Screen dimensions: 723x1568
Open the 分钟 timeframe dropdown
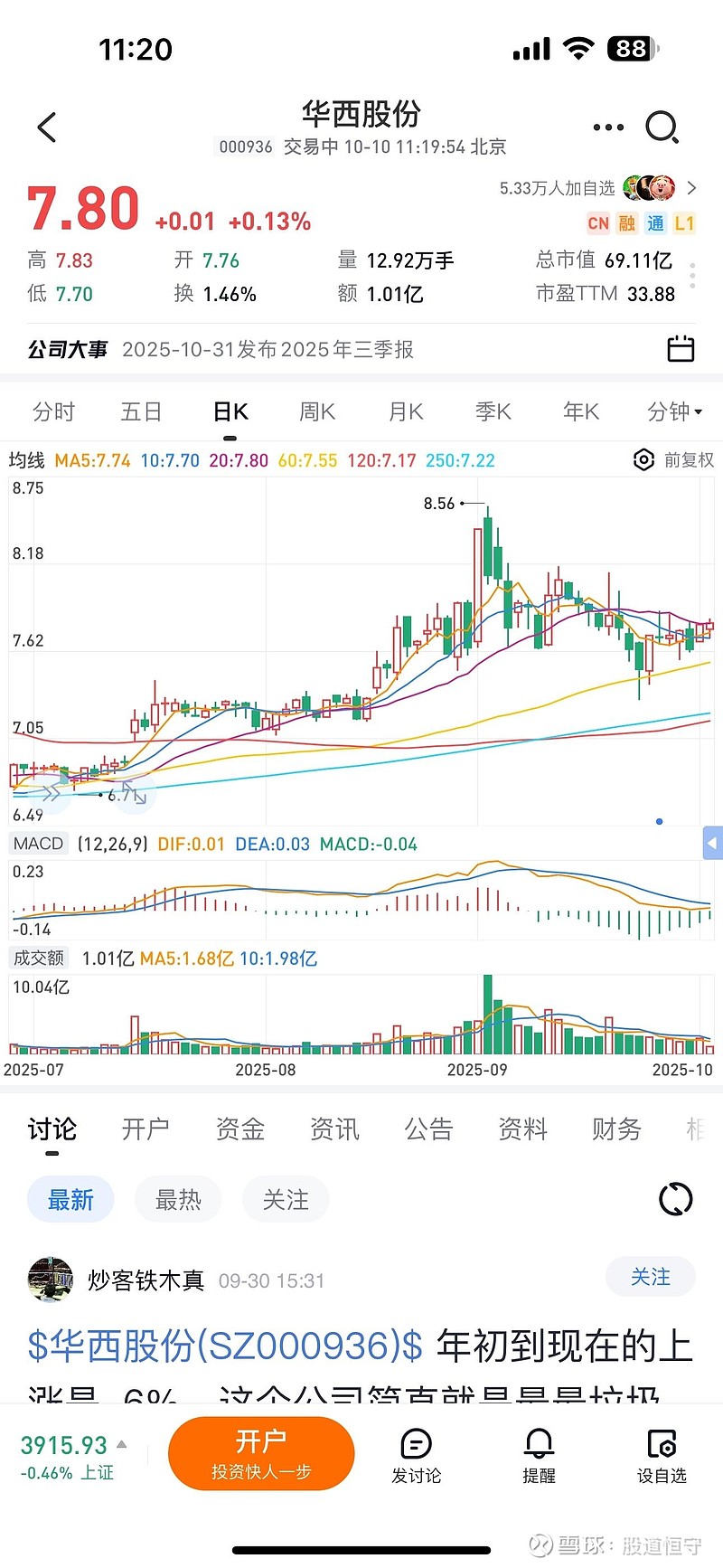[x=675, y=412]
